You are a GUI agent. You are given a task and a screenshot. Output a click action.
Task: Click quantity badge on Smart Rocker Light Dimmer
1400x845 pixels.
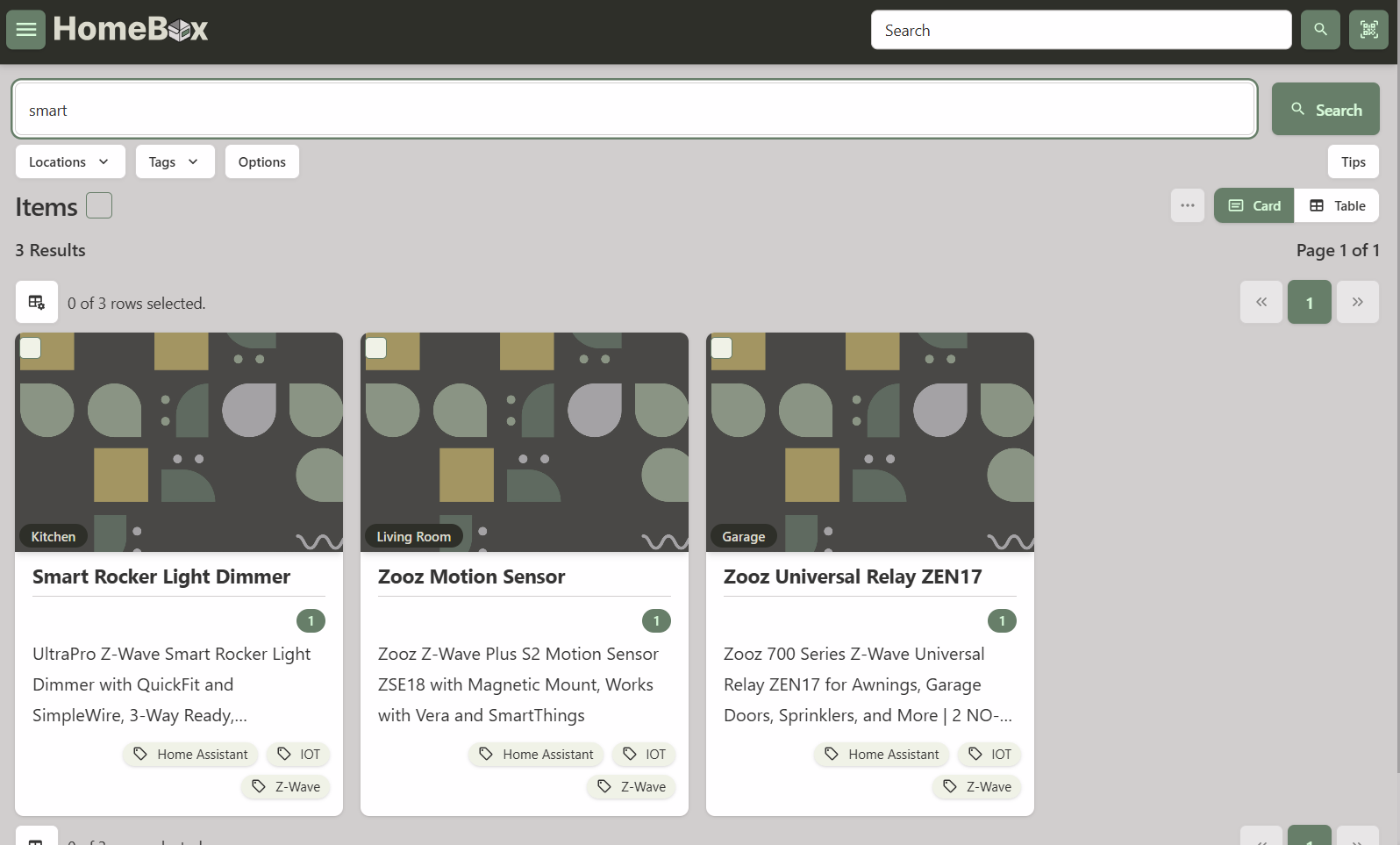pos(311,620)
